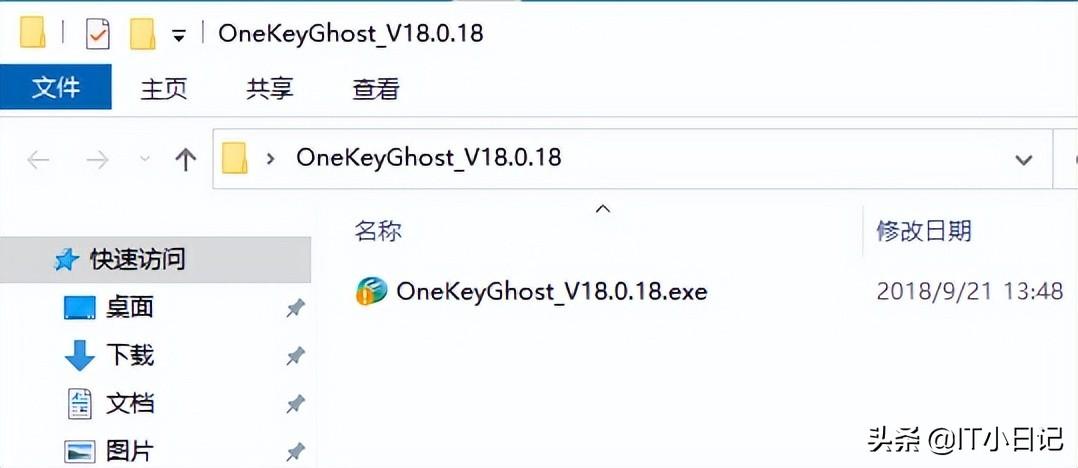This screenshot has width=1078, height=468.
Task: Open the quick access toolbar customize dropdown
Action: [179, 36]
